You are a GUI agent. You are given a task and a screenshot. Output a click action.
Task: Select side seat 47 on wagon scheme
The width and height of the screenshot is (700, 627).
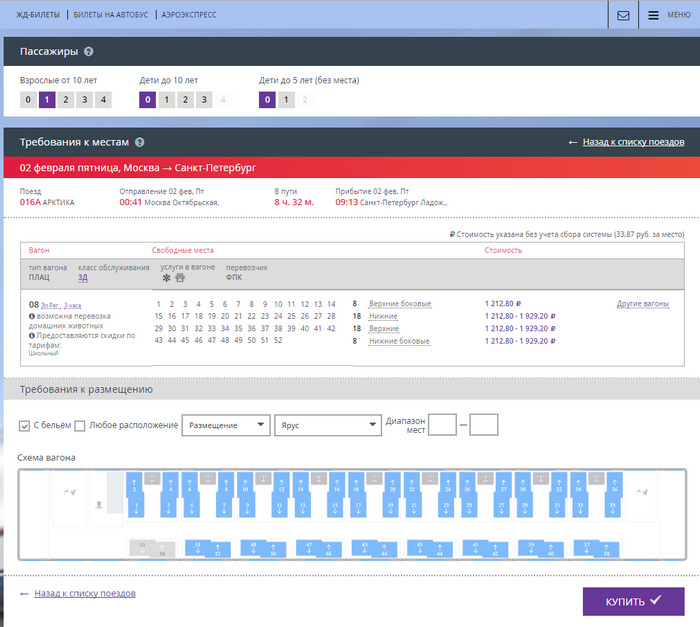tap(307, 548)
